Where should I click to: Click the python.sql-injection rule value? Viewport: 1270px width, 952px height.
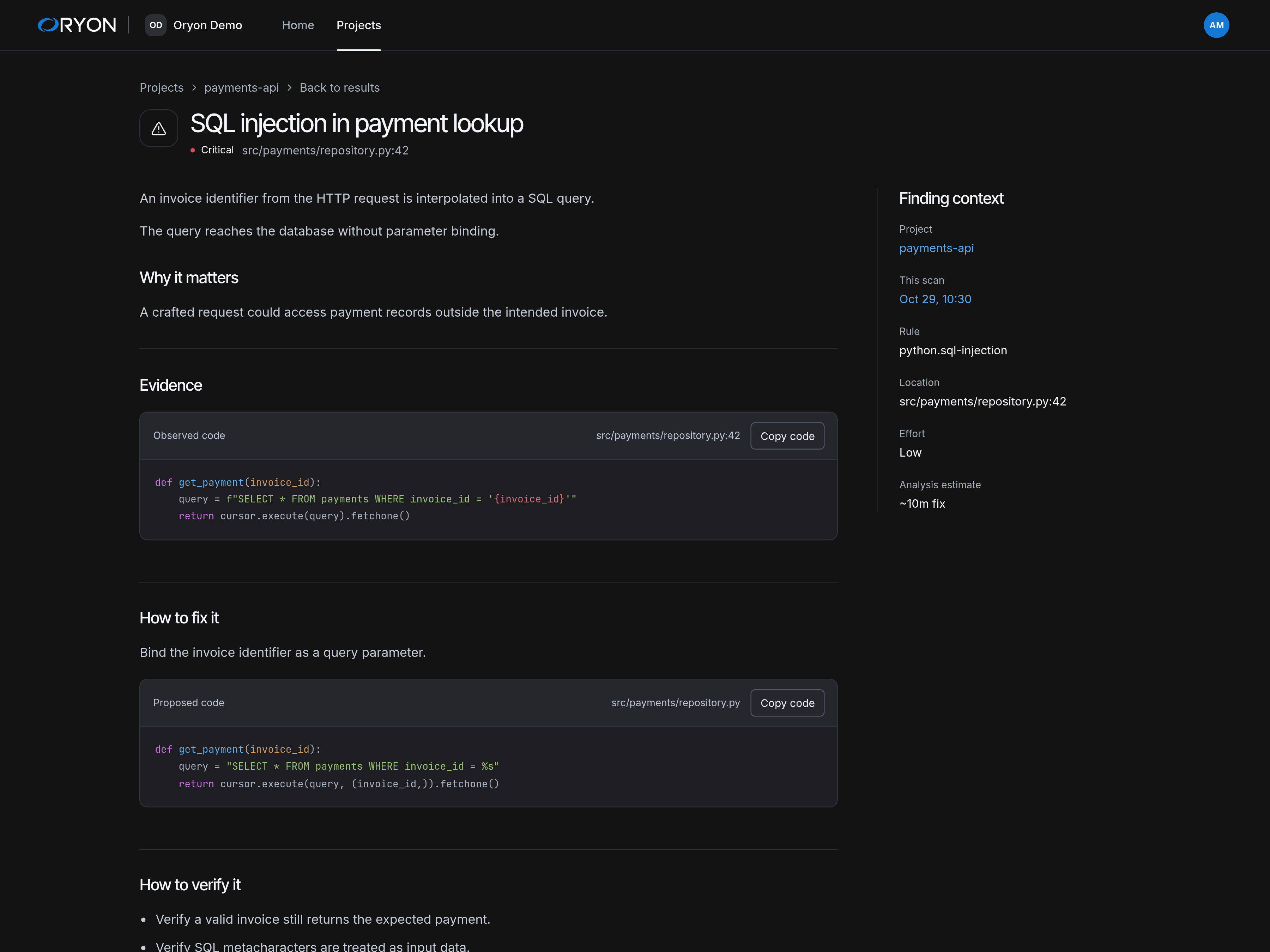point(953,350)
